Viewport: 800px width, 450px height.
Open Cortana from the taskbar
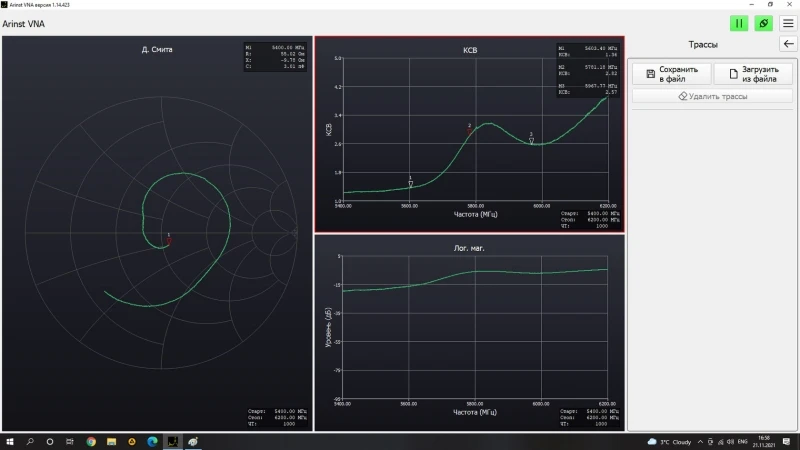click(x=49, y=442)
